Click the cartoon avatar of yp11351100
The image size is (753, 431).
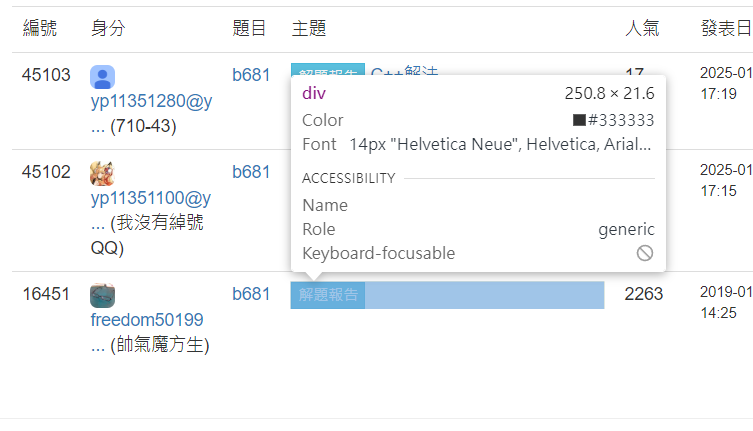pyautogui.click(x=102, y=174)
